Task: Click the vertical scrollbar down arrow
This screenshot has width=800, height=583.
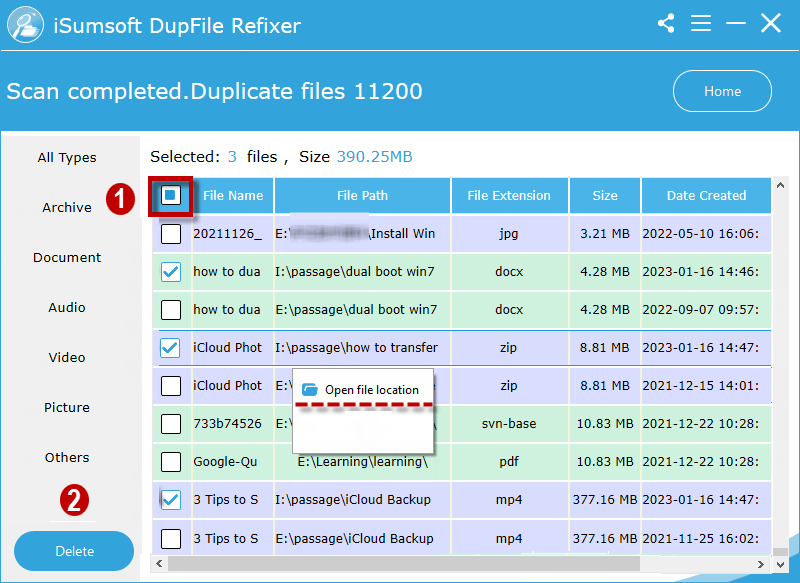Action: (x=780, y=564)
